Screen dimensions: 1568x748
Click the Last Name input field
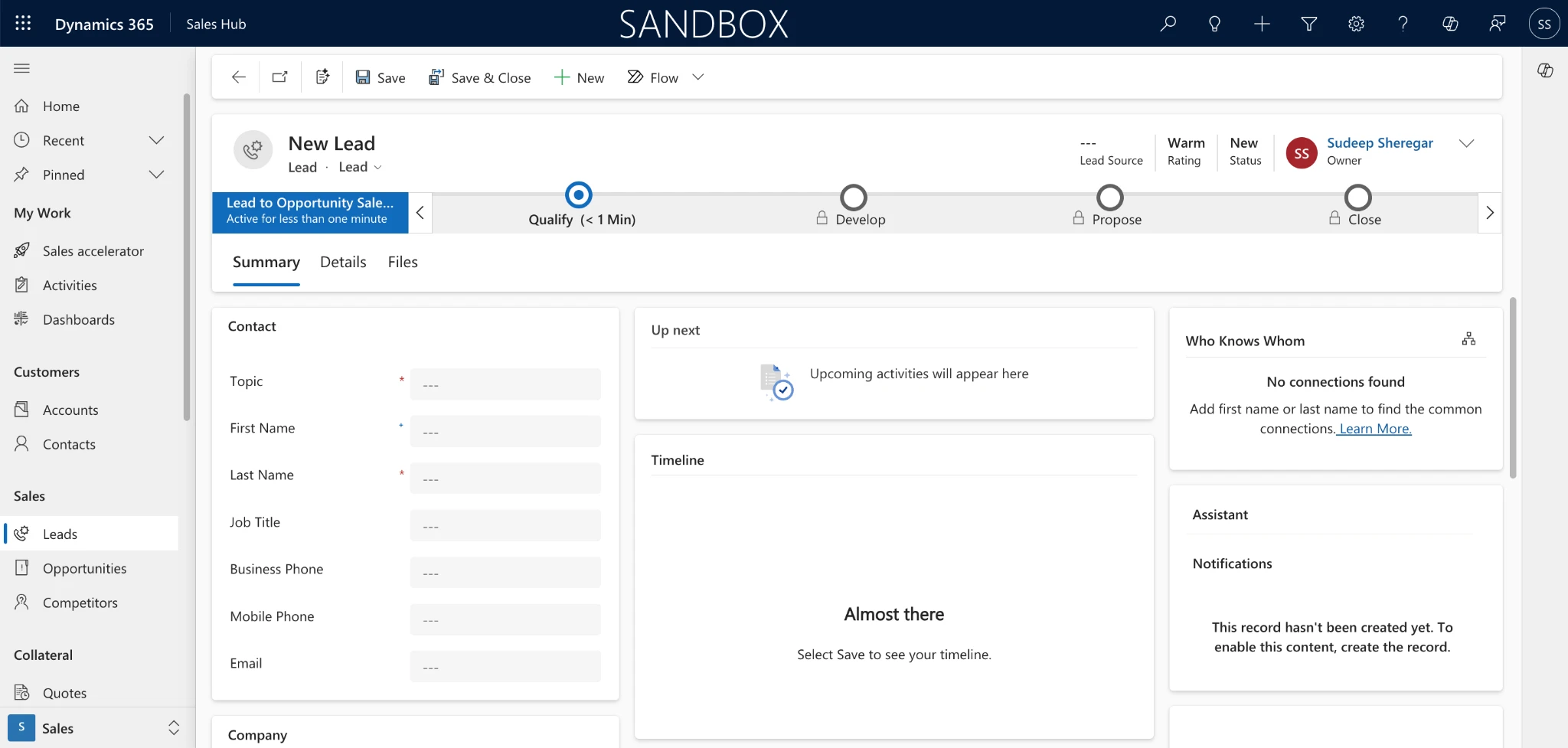(x=505, y=479)
